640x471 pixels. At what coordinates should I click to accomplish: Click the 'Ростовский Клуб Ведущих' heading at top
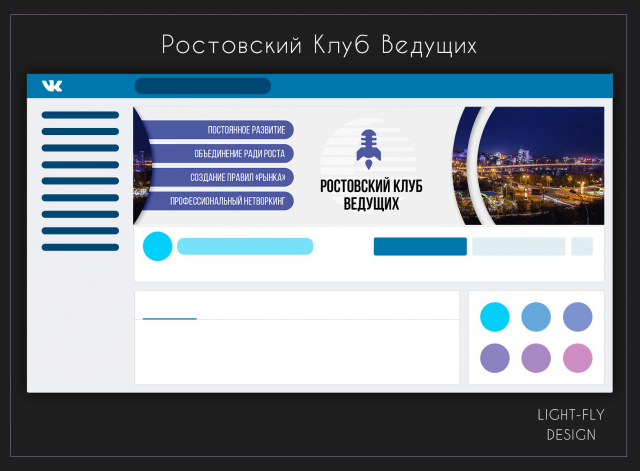319,44
